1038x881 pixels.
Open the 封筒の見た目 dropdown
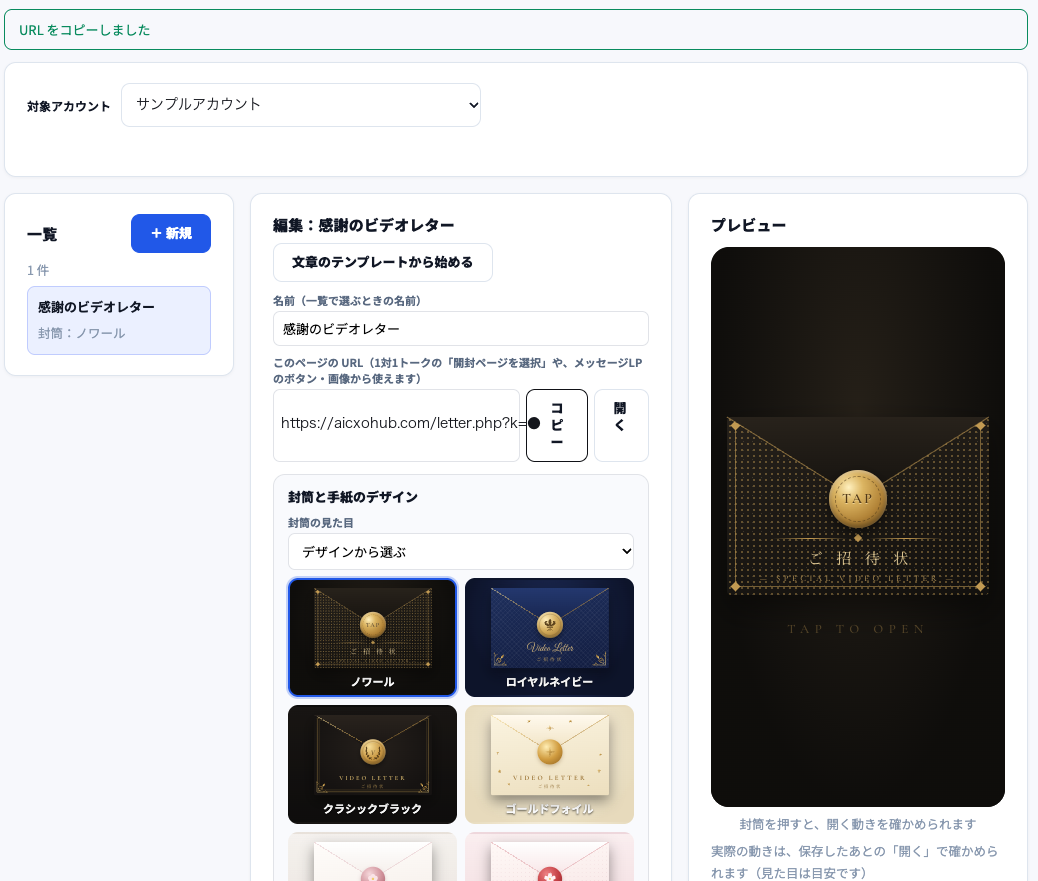pos(461,551)
